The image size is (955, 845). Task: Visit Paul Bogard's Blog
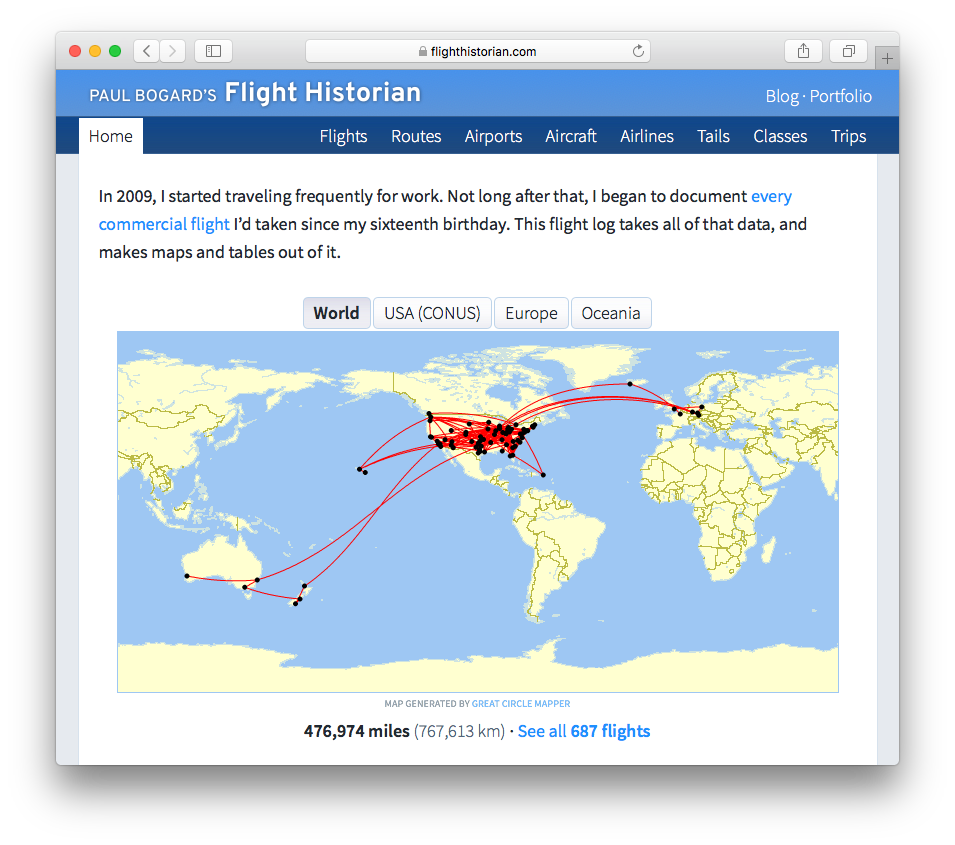click(x=781, y=96)
